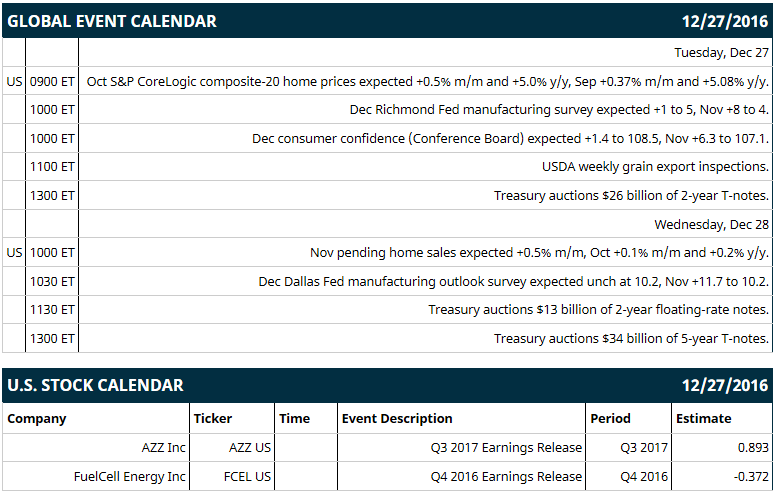Click the Estimate column header
778x502 pixels.
tap(704, 419)
